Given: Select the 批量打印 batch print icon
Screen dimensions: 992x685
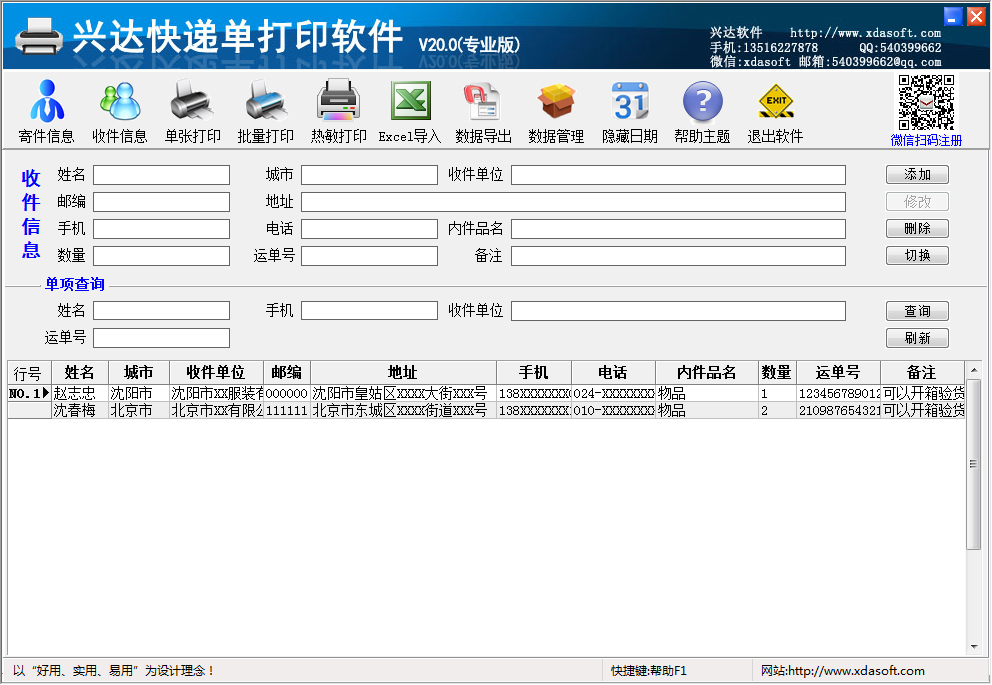Looking at the screenshot, I should coord(265,110).
